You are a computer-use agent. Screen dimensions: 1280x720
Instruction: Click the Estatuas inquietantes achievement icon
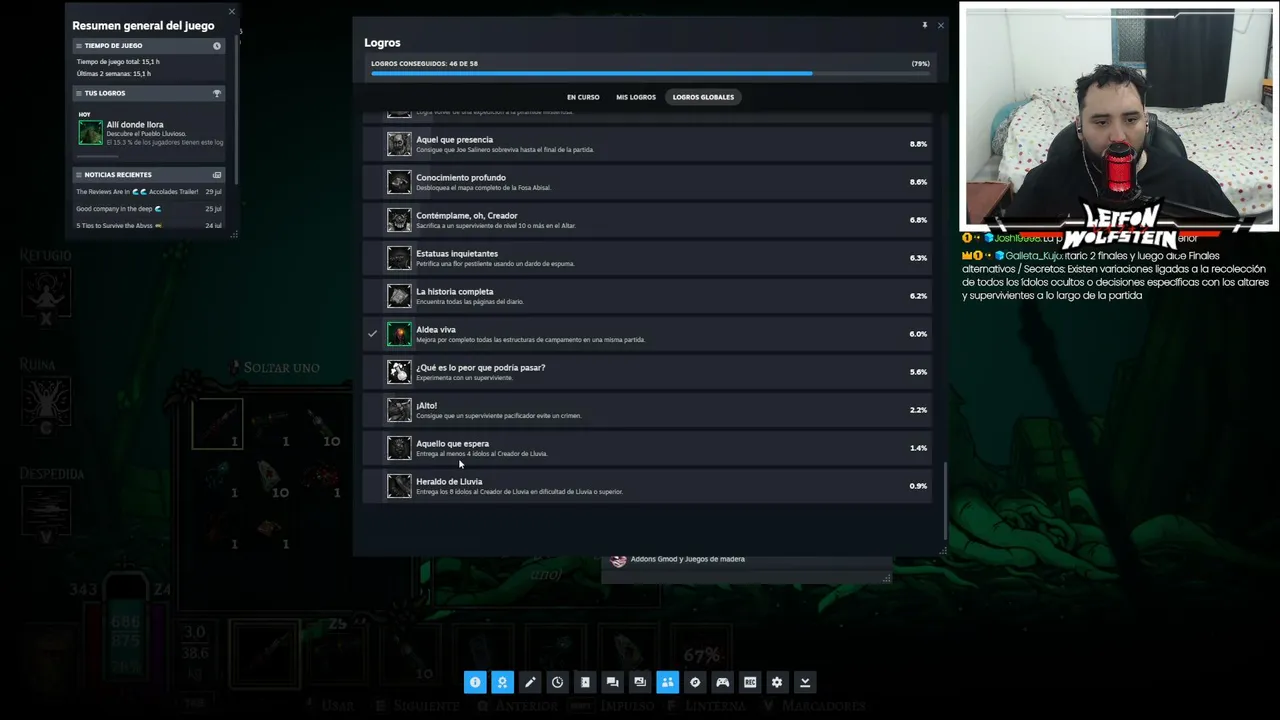(x=399, y=258)
